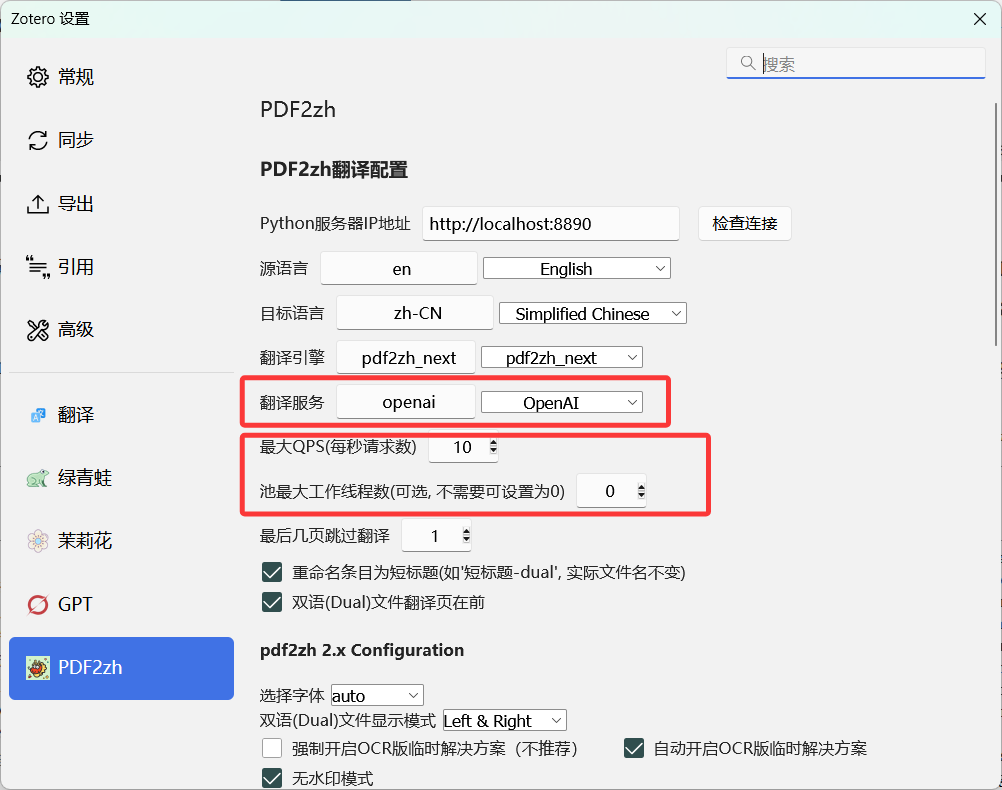Expand the English source language dropdown
The image size is (1002, 790).
click(576, 269)
